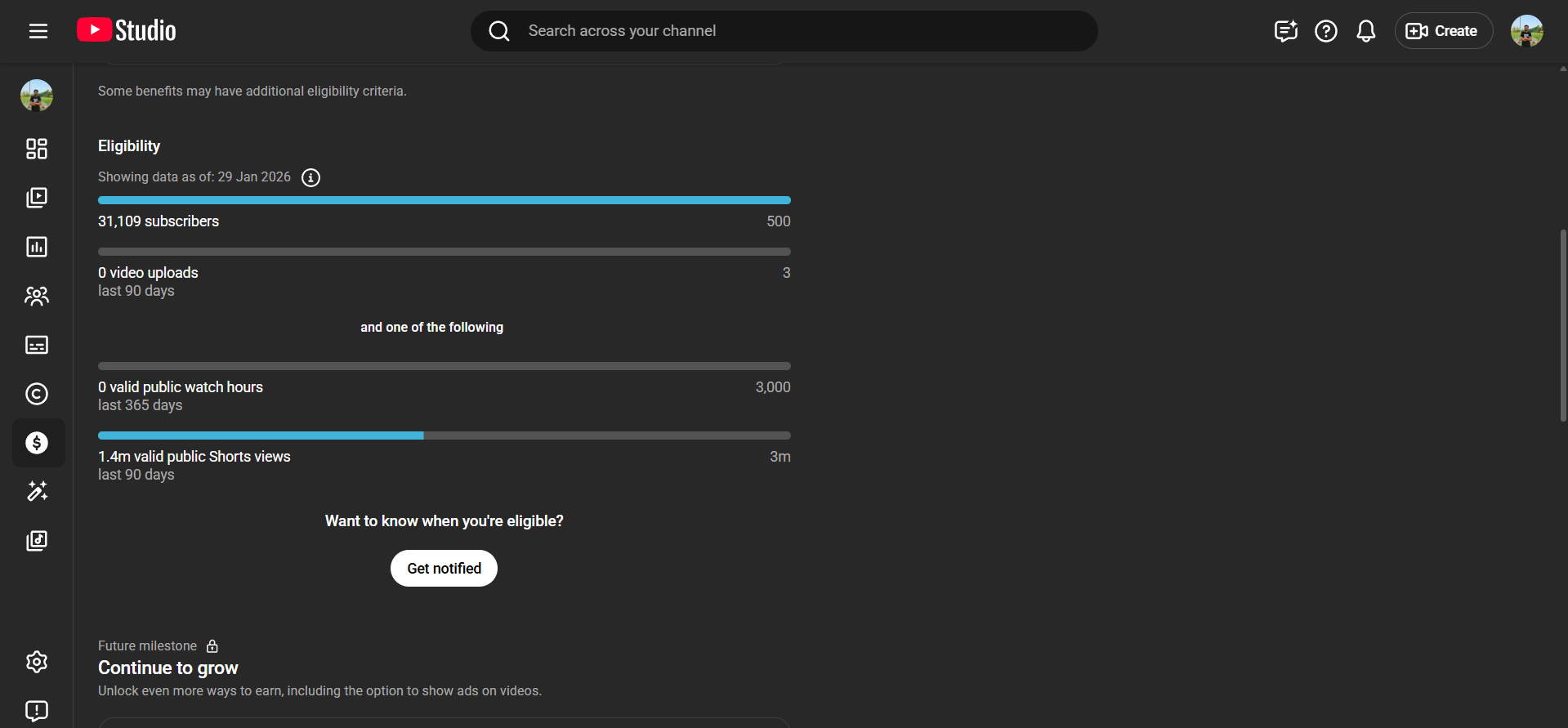Click the Shorts views progress bar
The width and height of the screenshot is (1568, 728).
tap(444, 435)
